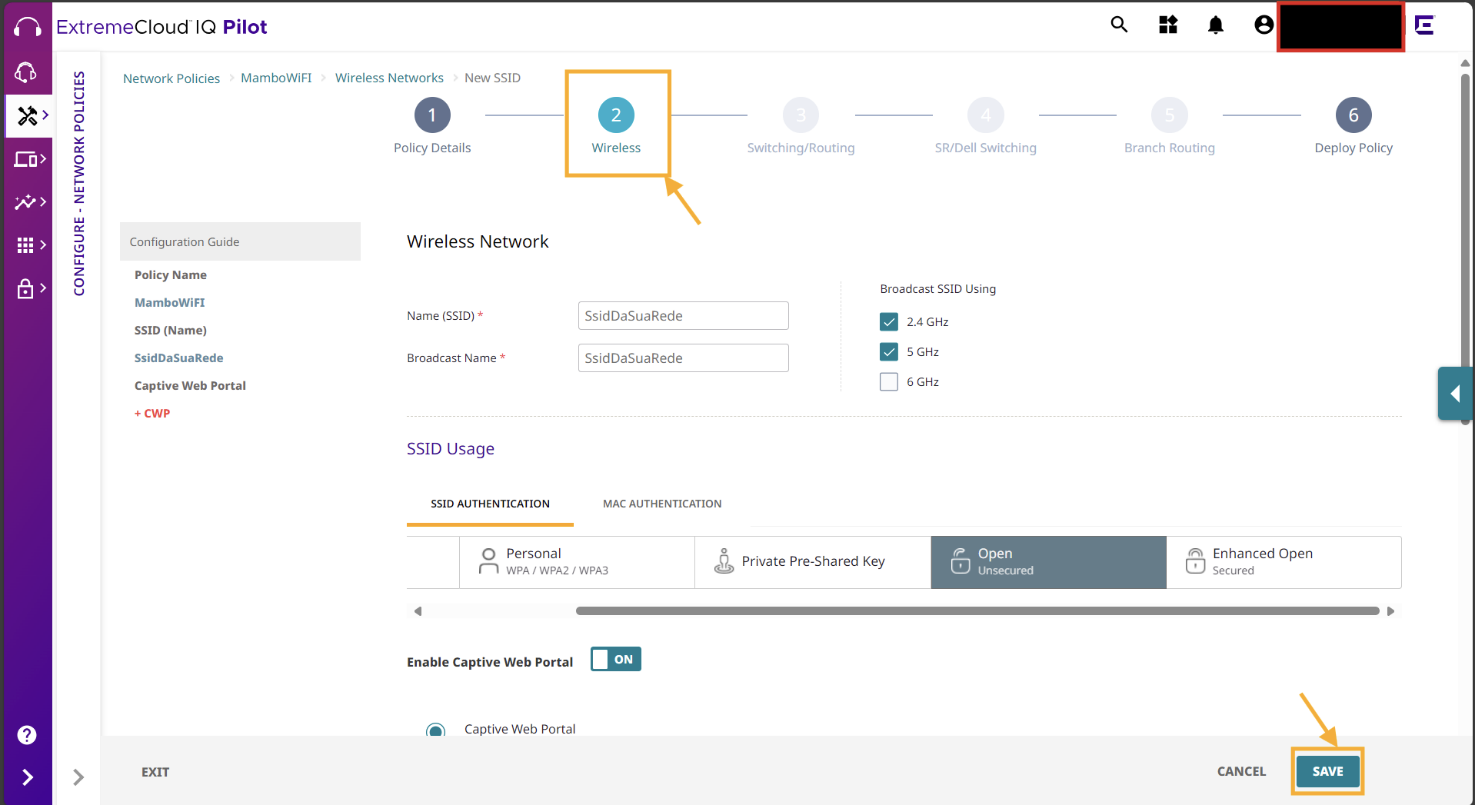This screenshot has width=1475, height=805.
Task: Click the Configuration Guide header
Action: tap(240, 242)
